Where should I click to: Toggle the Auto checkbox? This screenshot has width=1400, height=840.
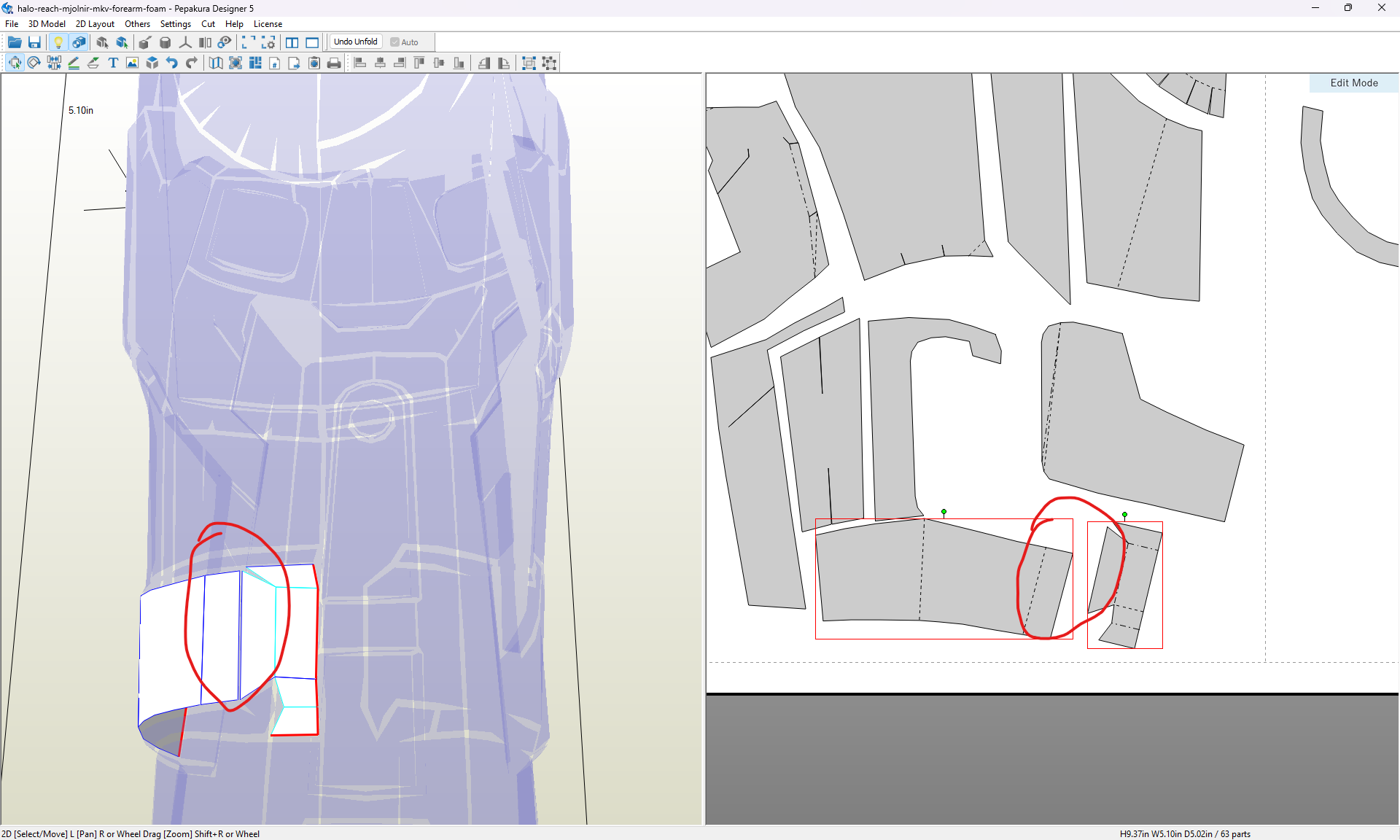[405, 42]
